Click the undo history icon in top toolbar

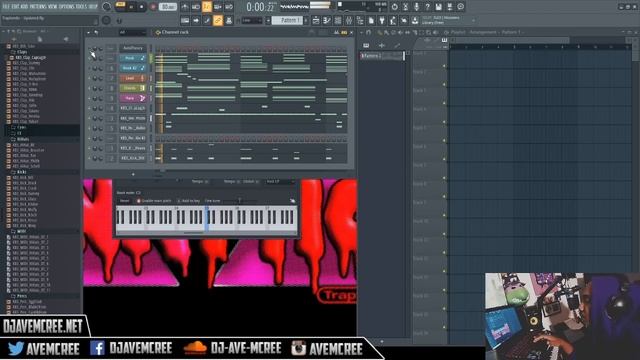click(394, 7)
